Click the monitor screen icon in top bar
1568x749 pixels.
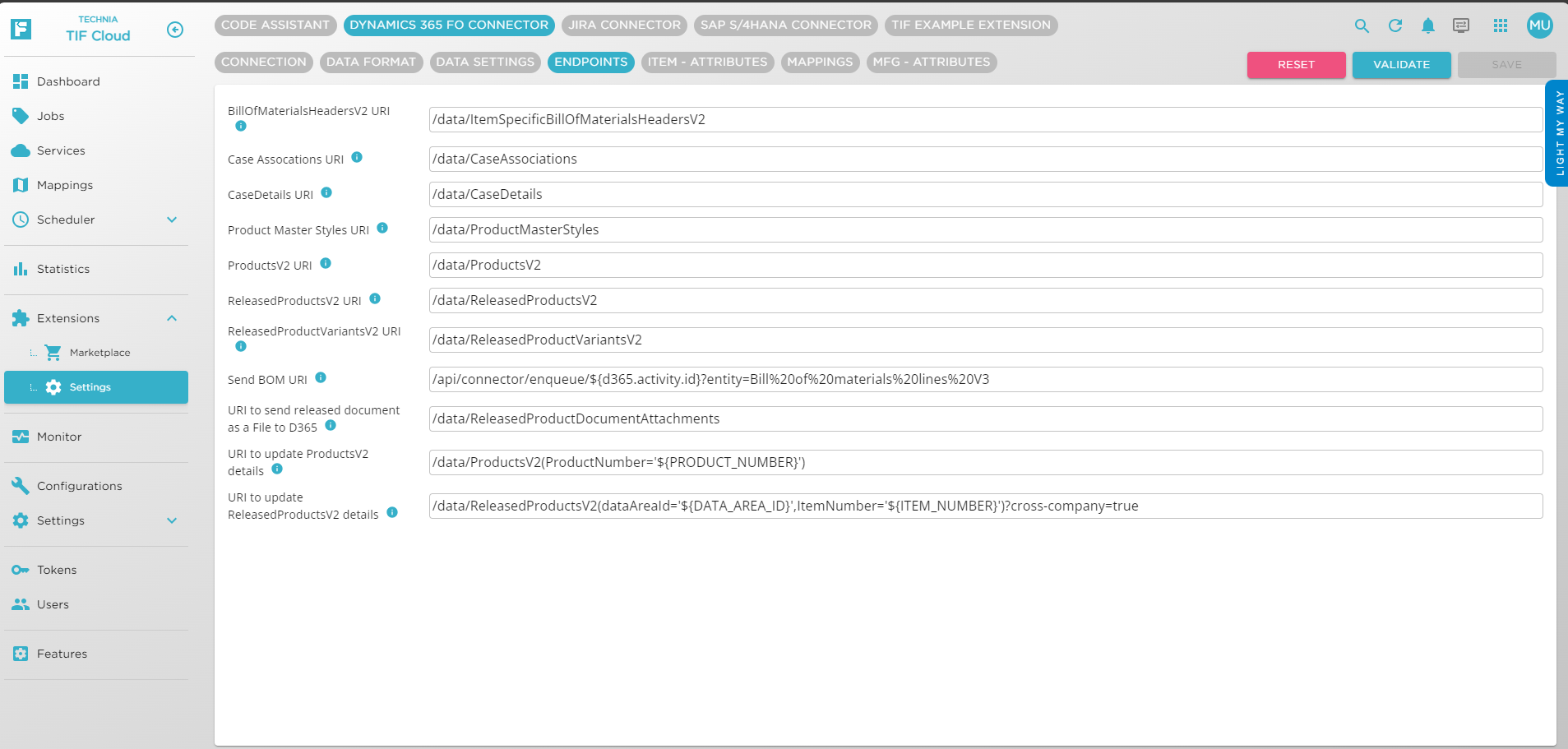click(1461, 25)
